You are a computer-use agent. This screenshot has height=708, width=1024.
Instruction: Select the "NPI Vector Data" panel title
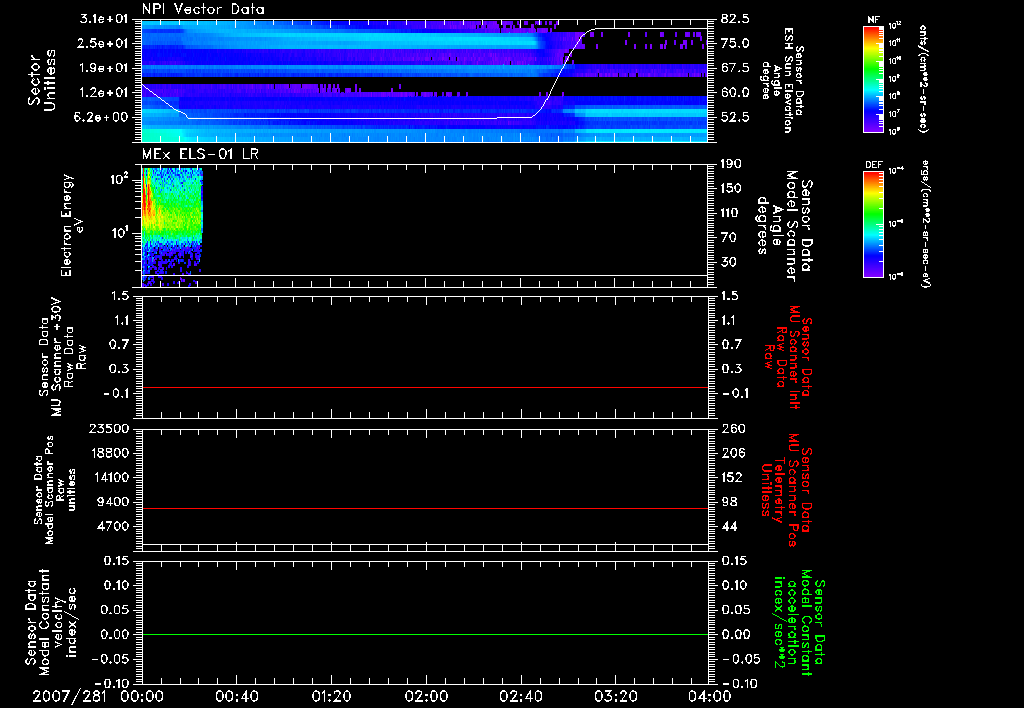pyautogui.click(x=204, y=9)
